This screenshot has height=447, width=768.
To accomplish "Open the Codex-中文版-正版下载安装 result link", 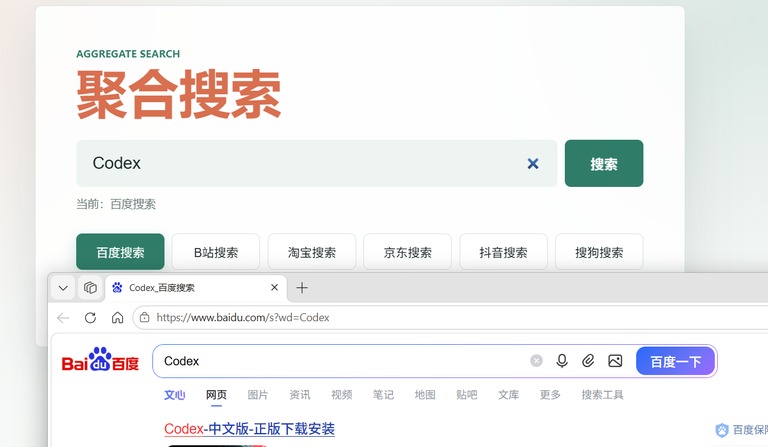I will click(x=249, y=429).
